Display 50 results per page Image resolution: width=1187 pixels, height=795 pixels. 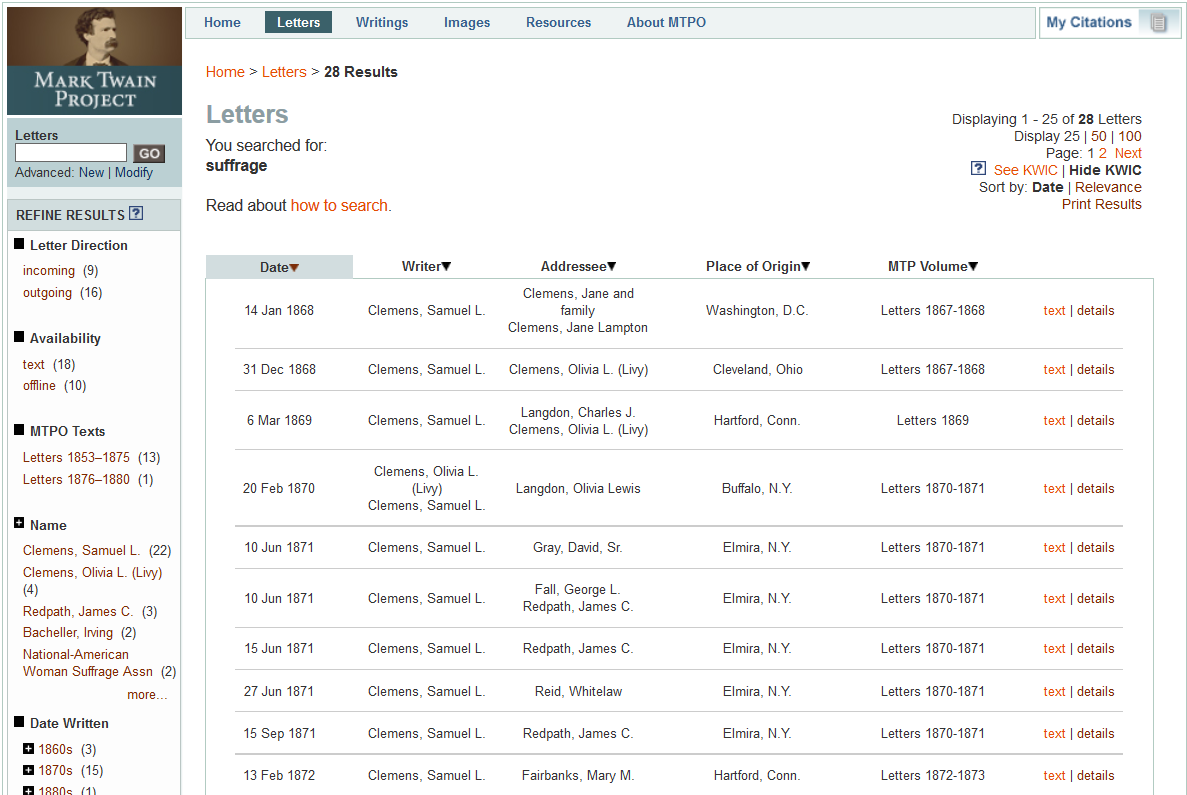point(1098,136)
